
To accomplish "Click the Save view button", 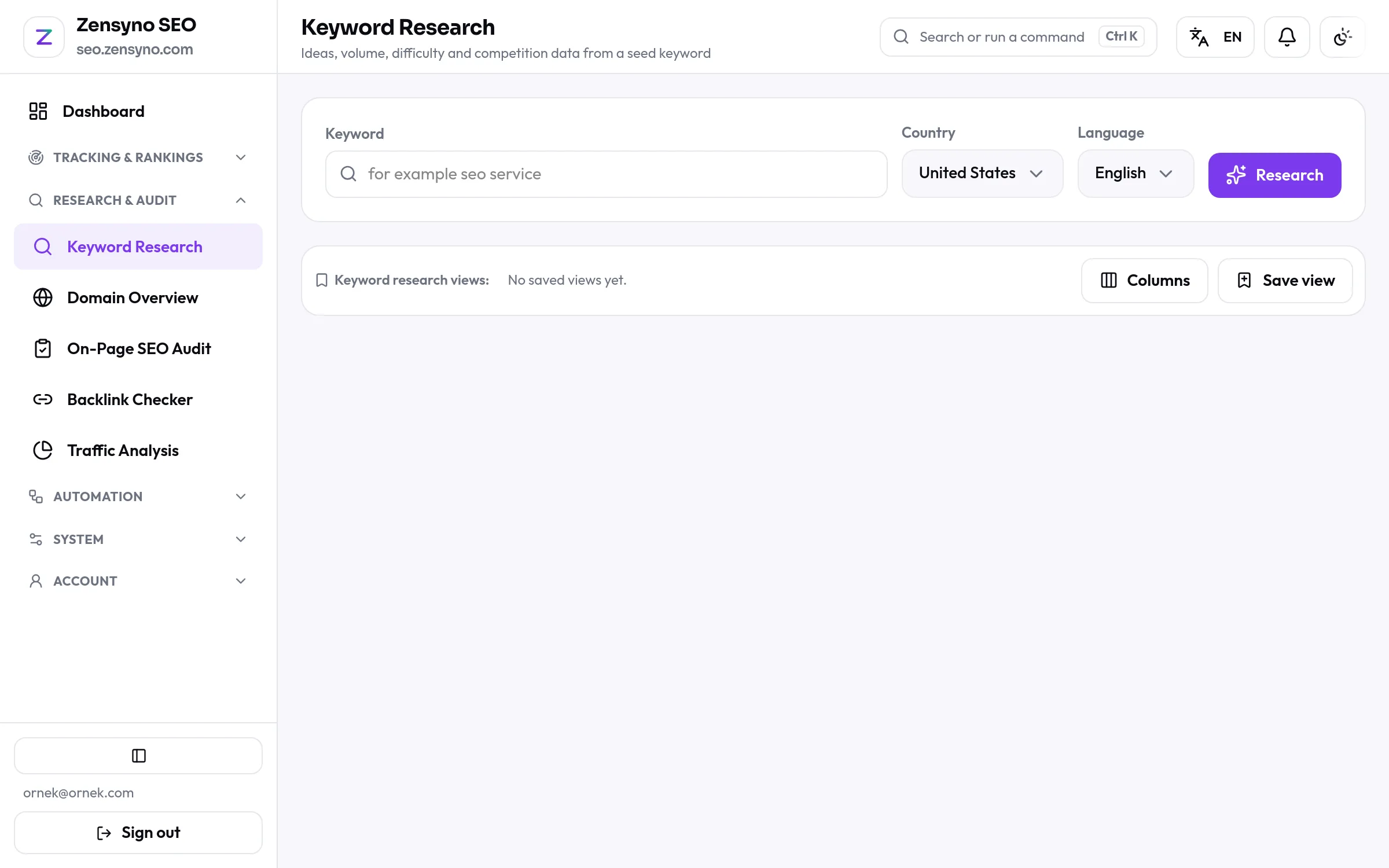I will [1285, 281].
